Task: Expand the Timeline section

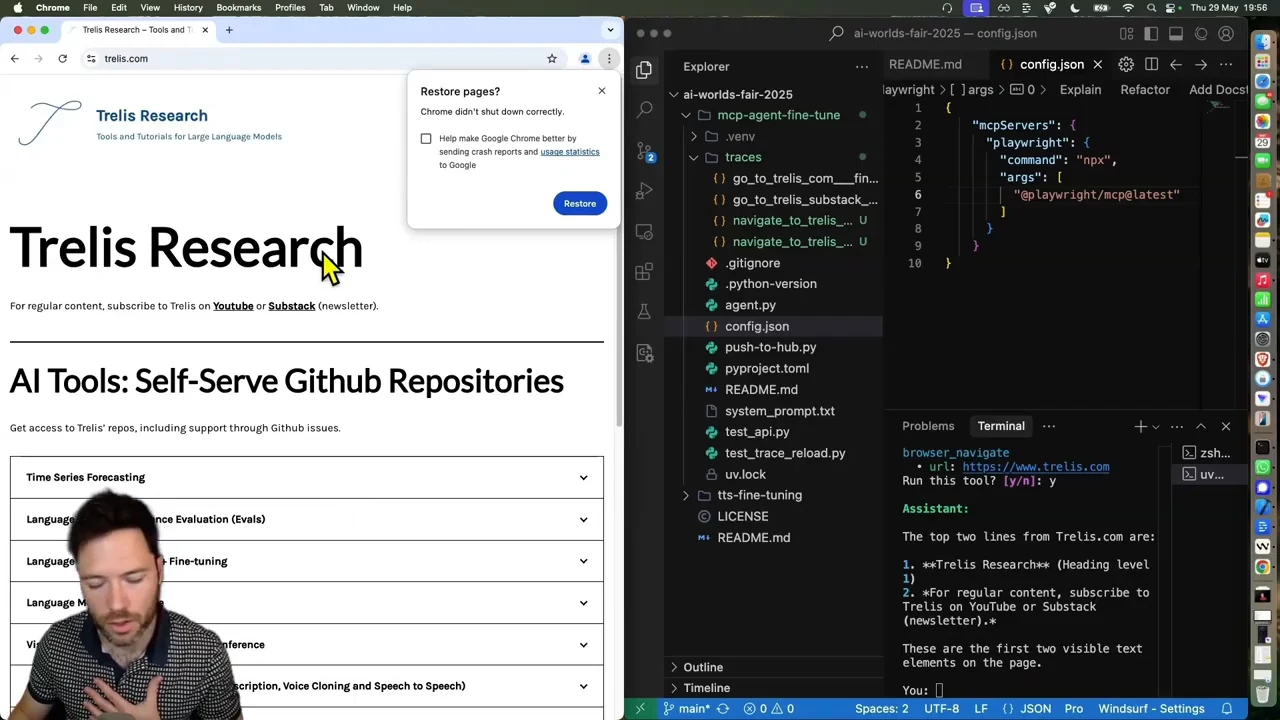Action: [x=706, y=688]
